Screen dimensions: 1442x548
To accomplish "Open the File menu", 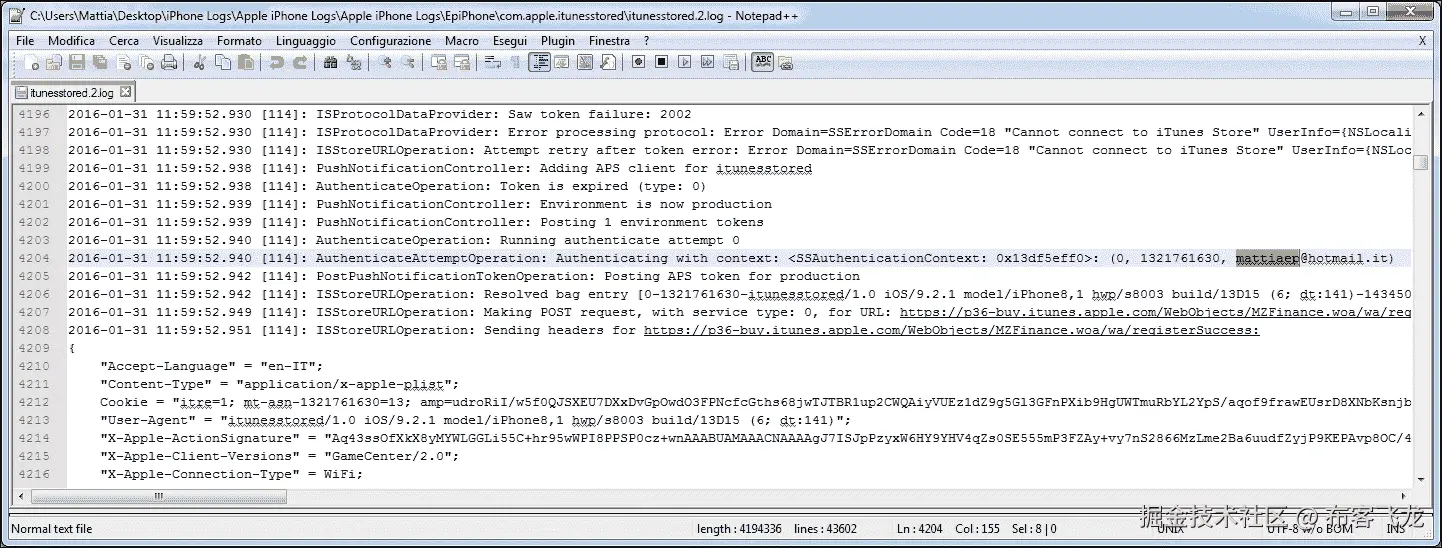I will (25, 41).
